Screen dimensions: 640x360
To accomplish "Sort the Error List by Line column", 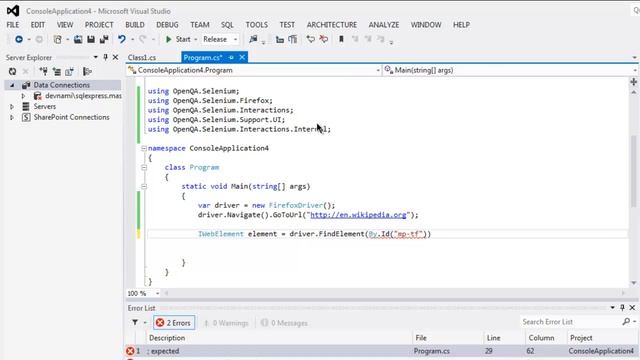I will (504, 338).
